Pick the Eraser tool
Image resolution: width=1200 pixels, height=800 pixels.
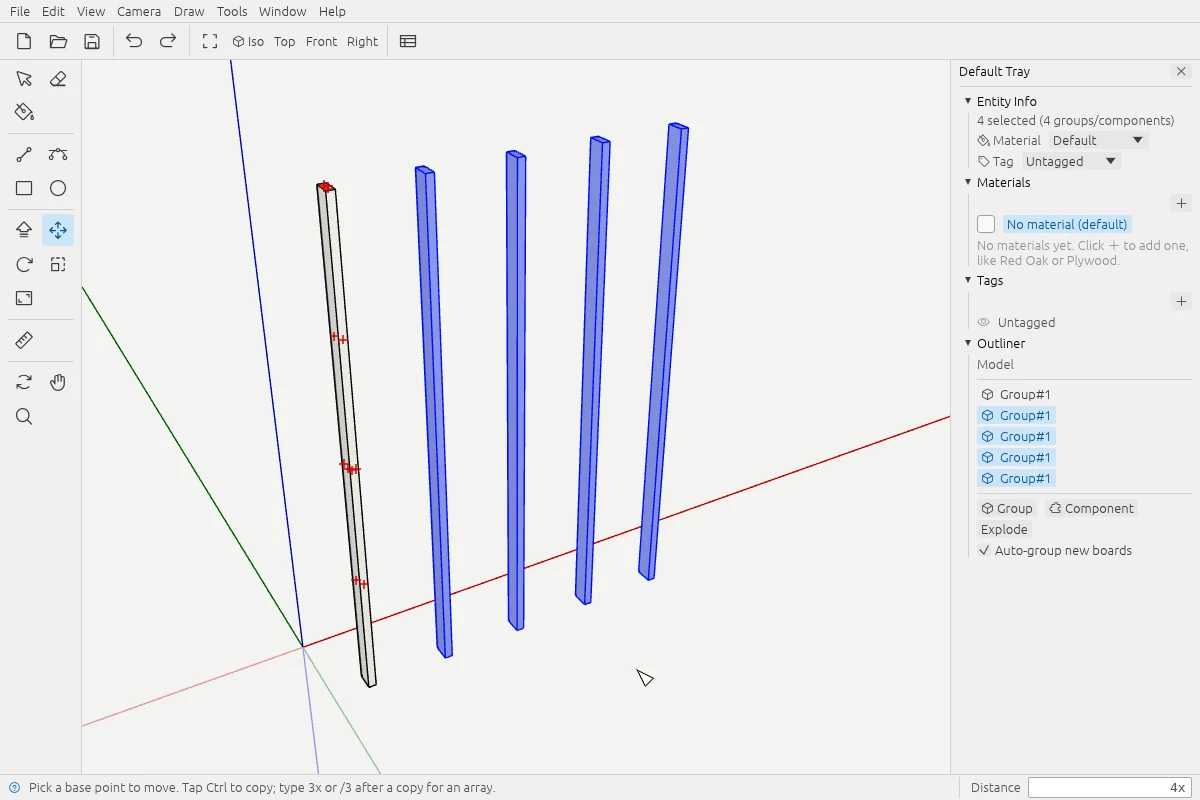pyautogui.click(x=58, y=79)
